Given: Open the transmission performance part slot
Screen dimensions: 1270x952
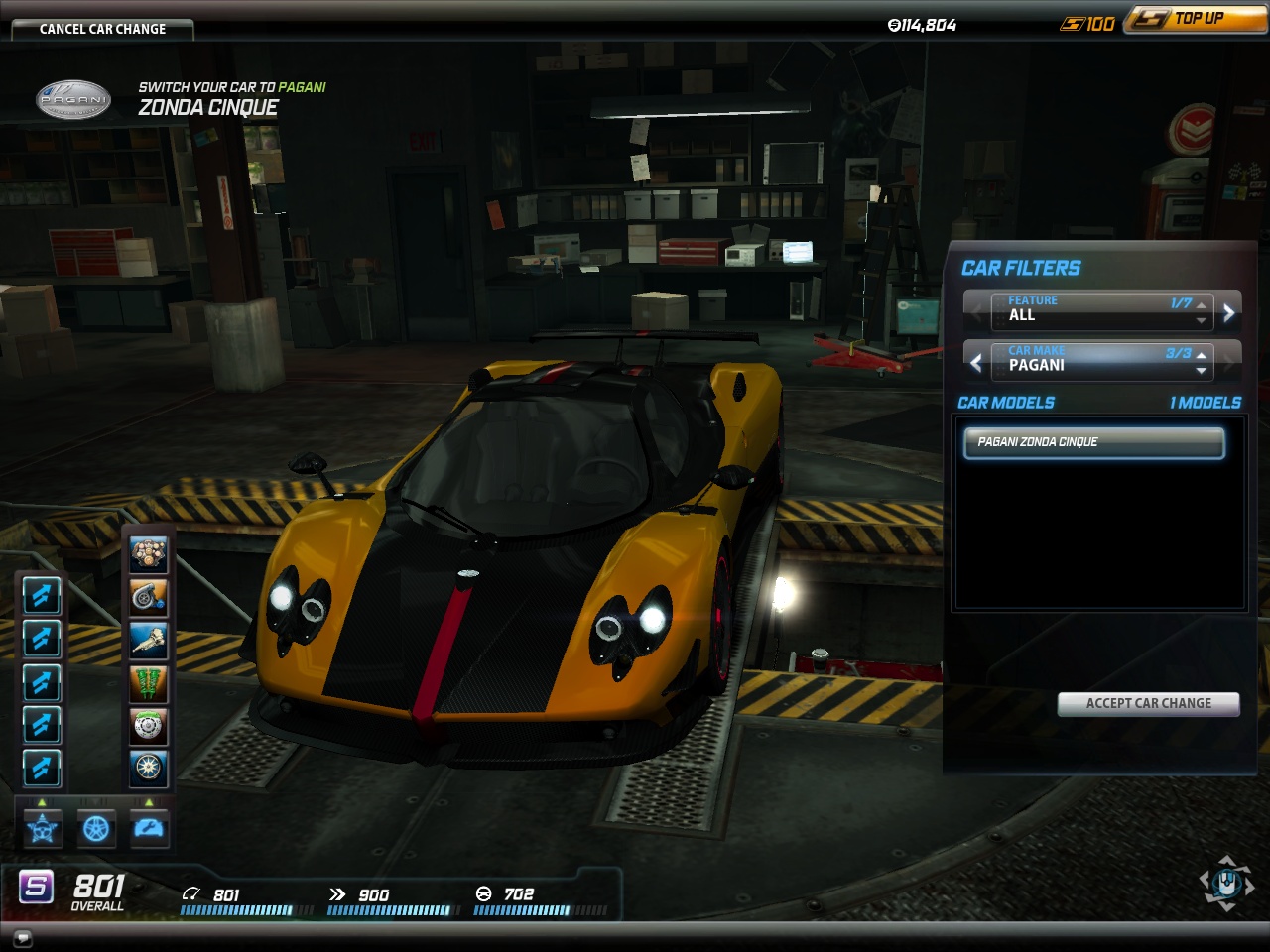Looking at the screenshot, I should pos(149,640).
